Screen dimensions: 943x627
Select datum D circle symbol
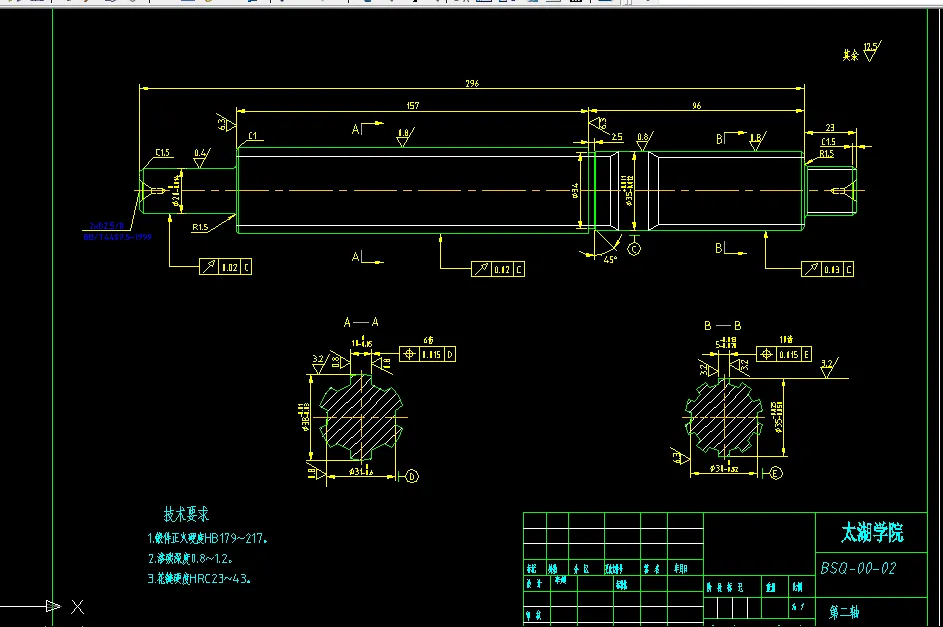coord(412,476)
